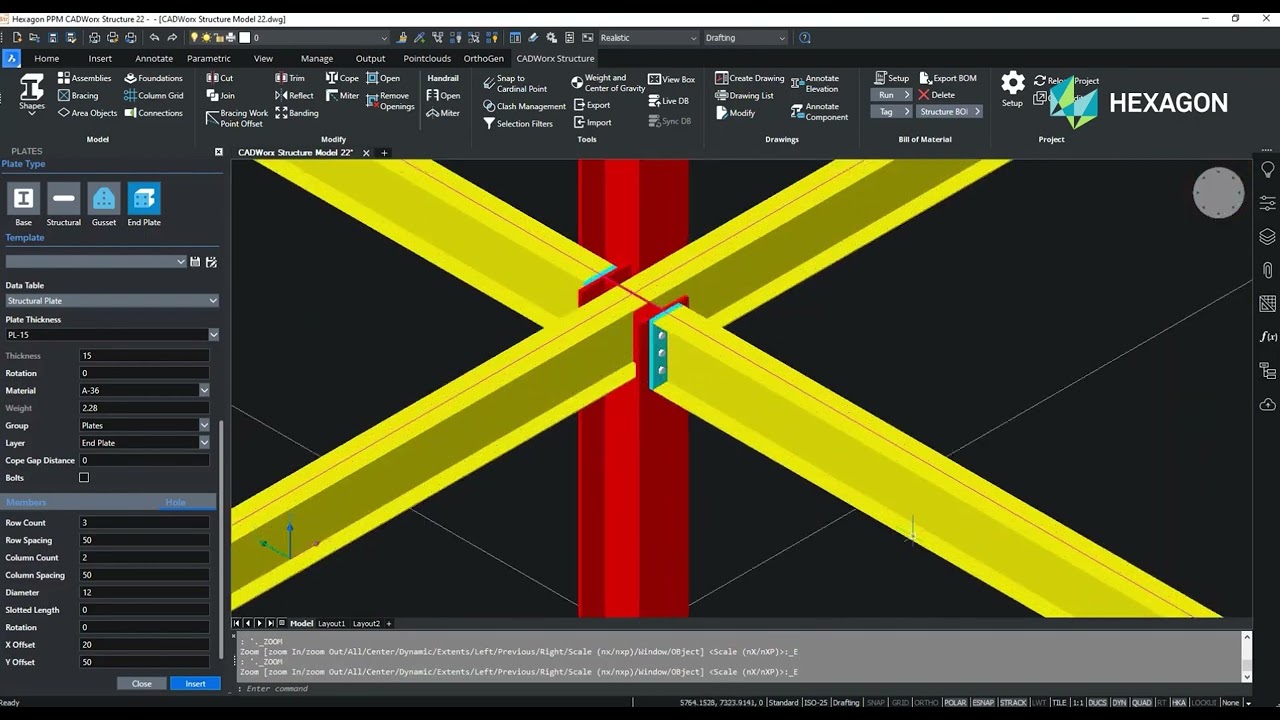
Task: Select the Structural plate type
Action: click(63, 204)
